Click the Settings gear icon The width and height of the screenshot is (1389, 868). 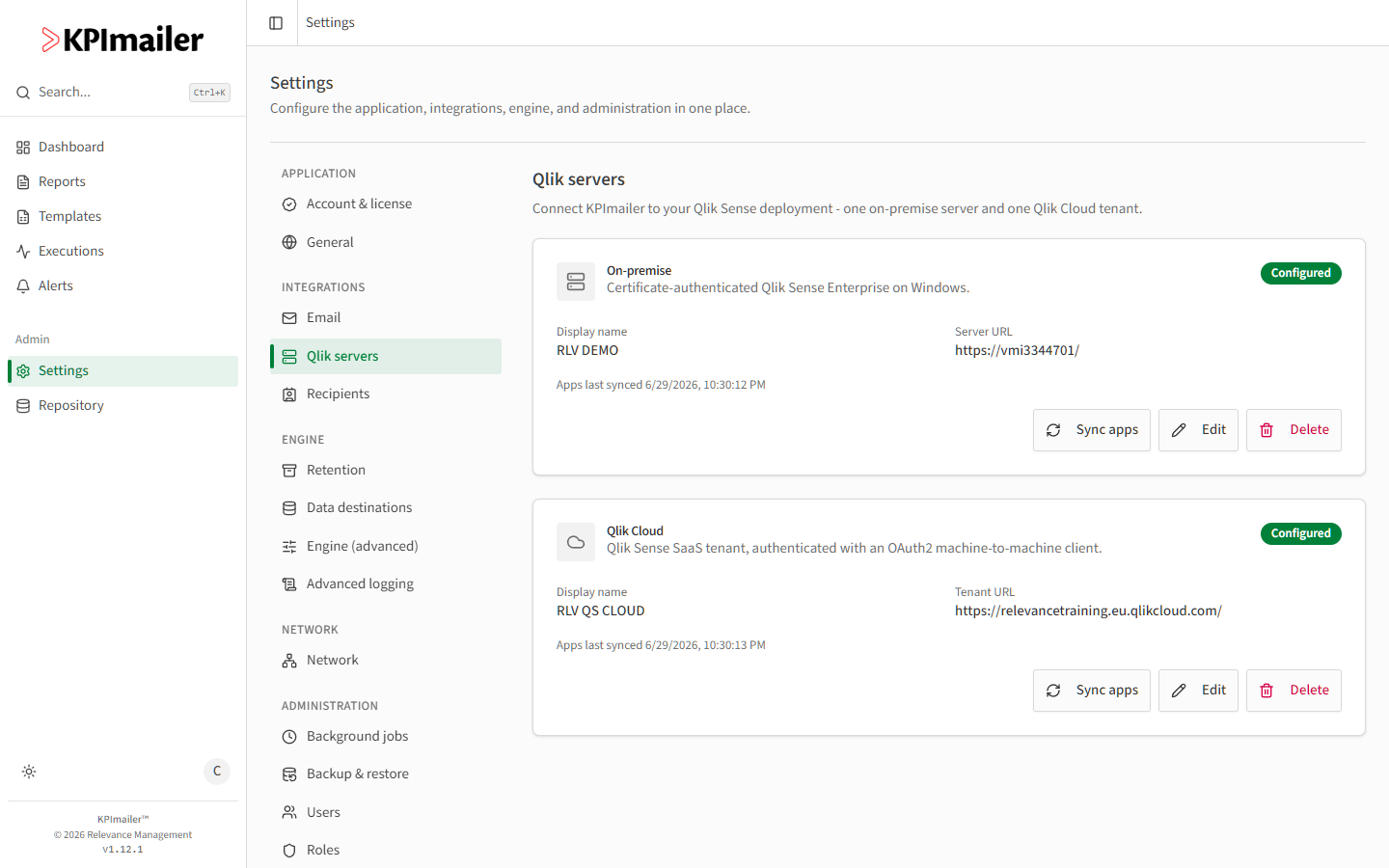23,371
